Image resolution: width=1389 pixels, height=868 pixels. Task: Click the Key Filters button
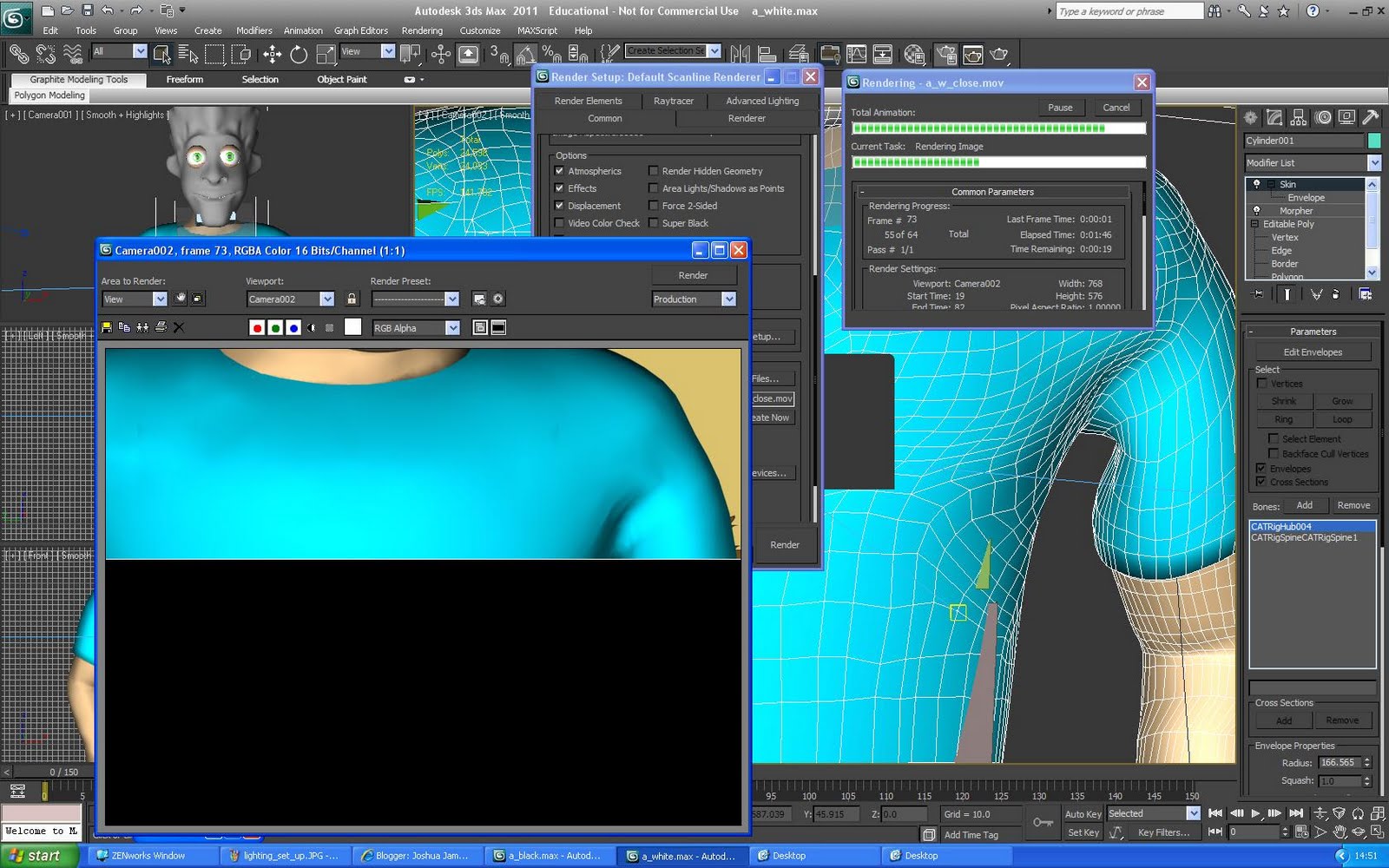[1163, 832]
